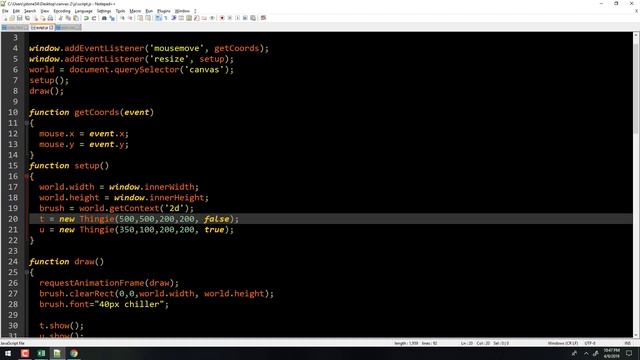Click the Paste toolbar icon
The width and height of the screenshot is (640, 360).
point(76,18)
